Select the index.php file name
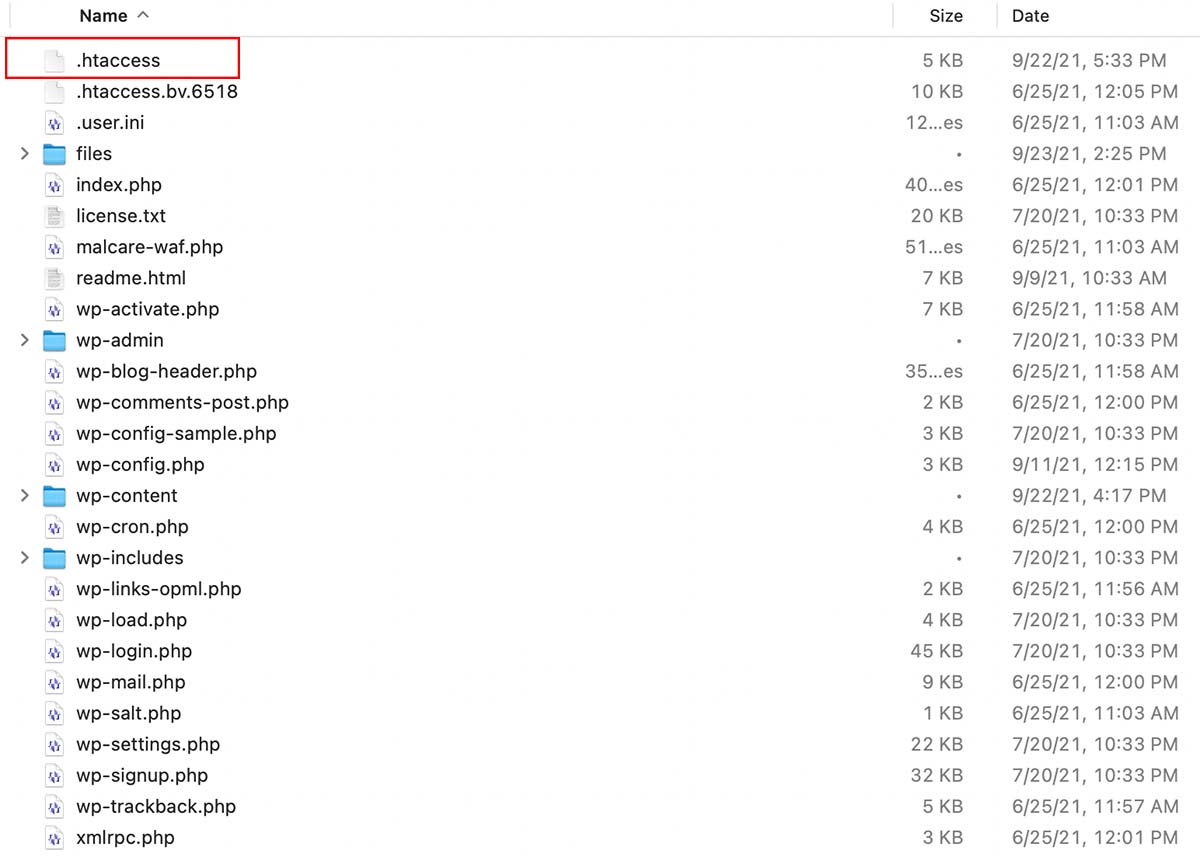1200x861 pixels. [118, 184]
